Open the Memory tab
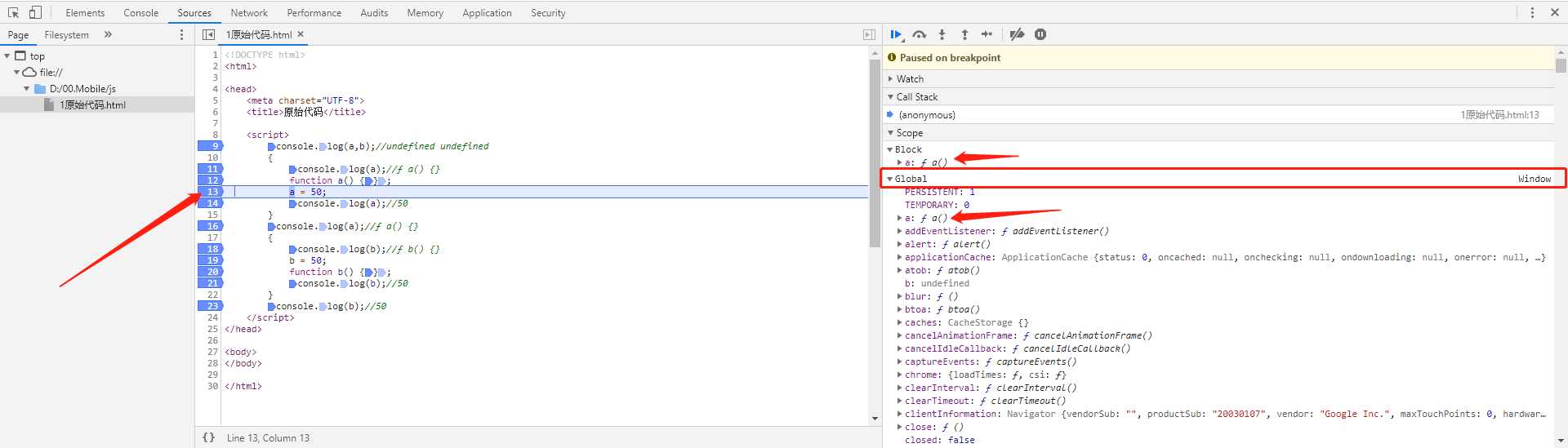The width and height of the screenshot is (1568, 448). click(x=425, y=13)
